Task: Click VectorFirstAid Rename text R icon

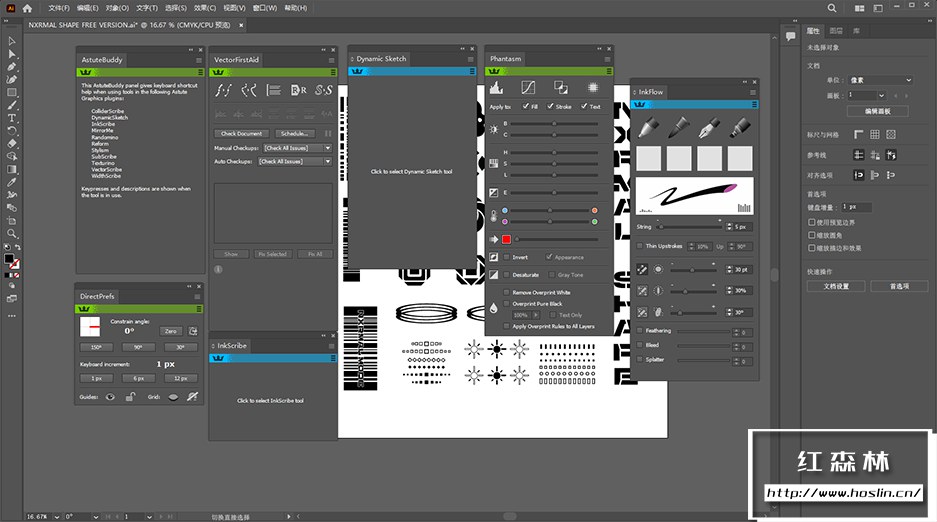Action: (x=298, y=90)
